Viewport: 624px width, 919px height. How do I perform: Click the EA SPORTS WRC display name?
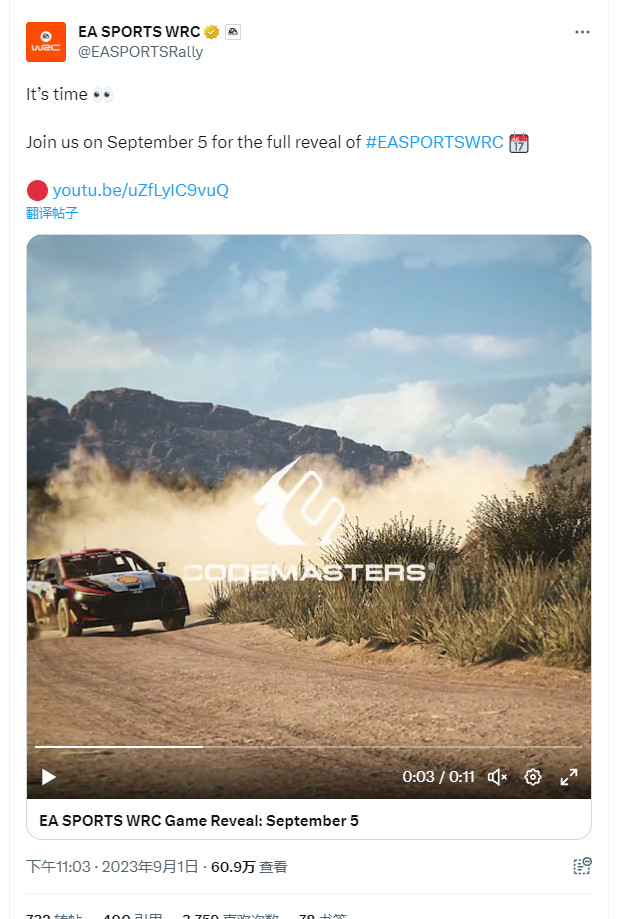(139, 32)
